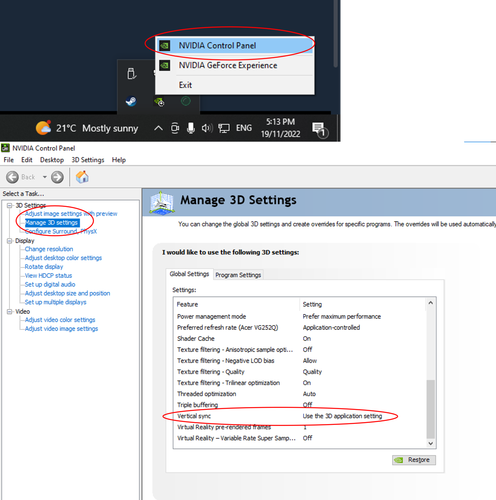The height and width of the screenshot is (500, 496).
Task: Select the Triple buffering row
Action: 300,405
